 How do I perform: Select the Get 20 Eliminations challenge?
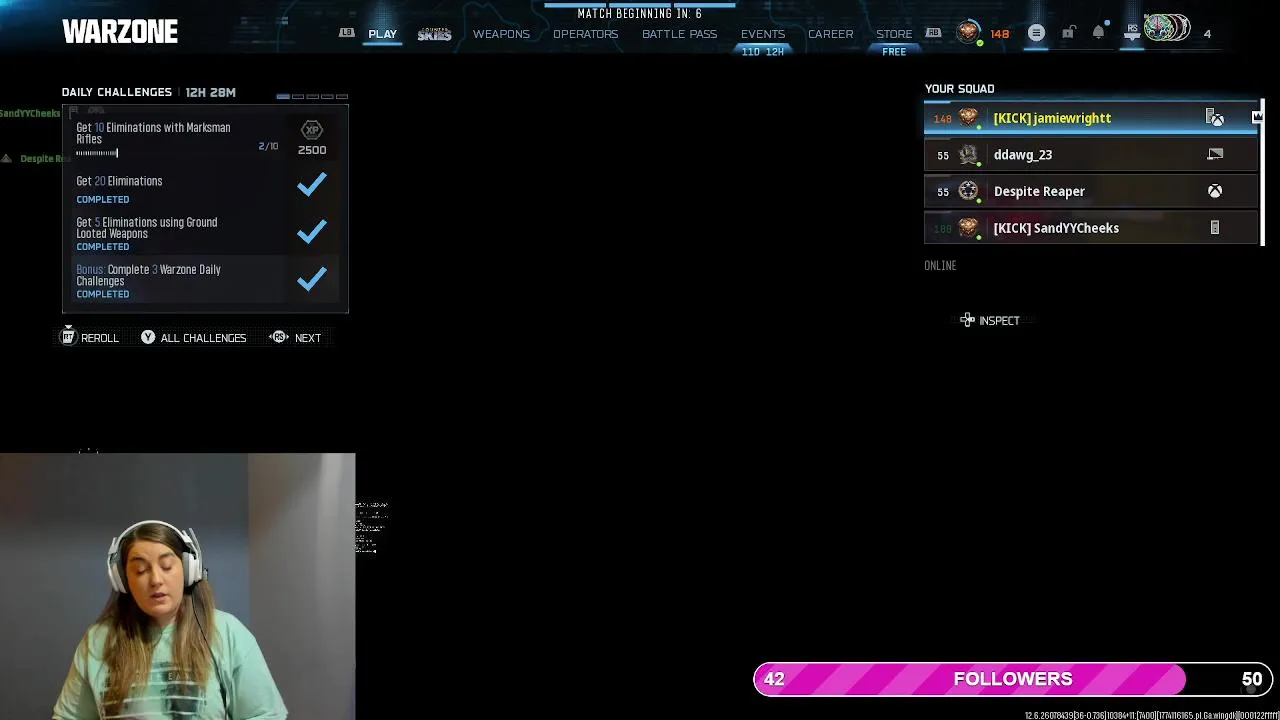pyautogui.click(x=205, y=187)
